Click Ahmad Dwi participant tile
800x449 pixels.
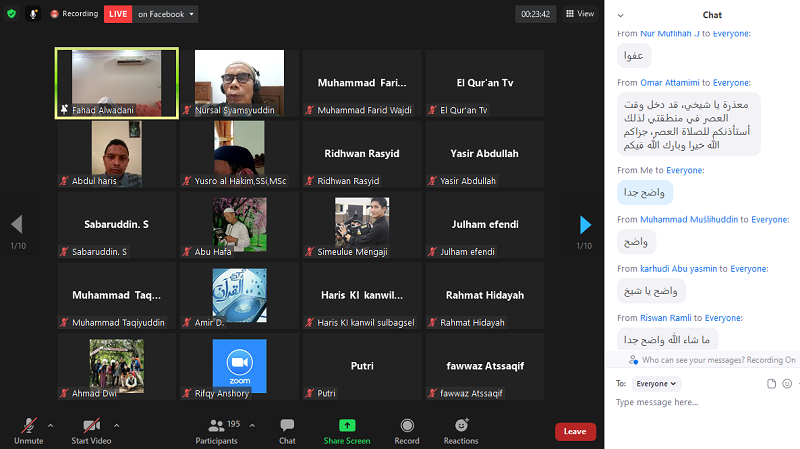(117, 367)
